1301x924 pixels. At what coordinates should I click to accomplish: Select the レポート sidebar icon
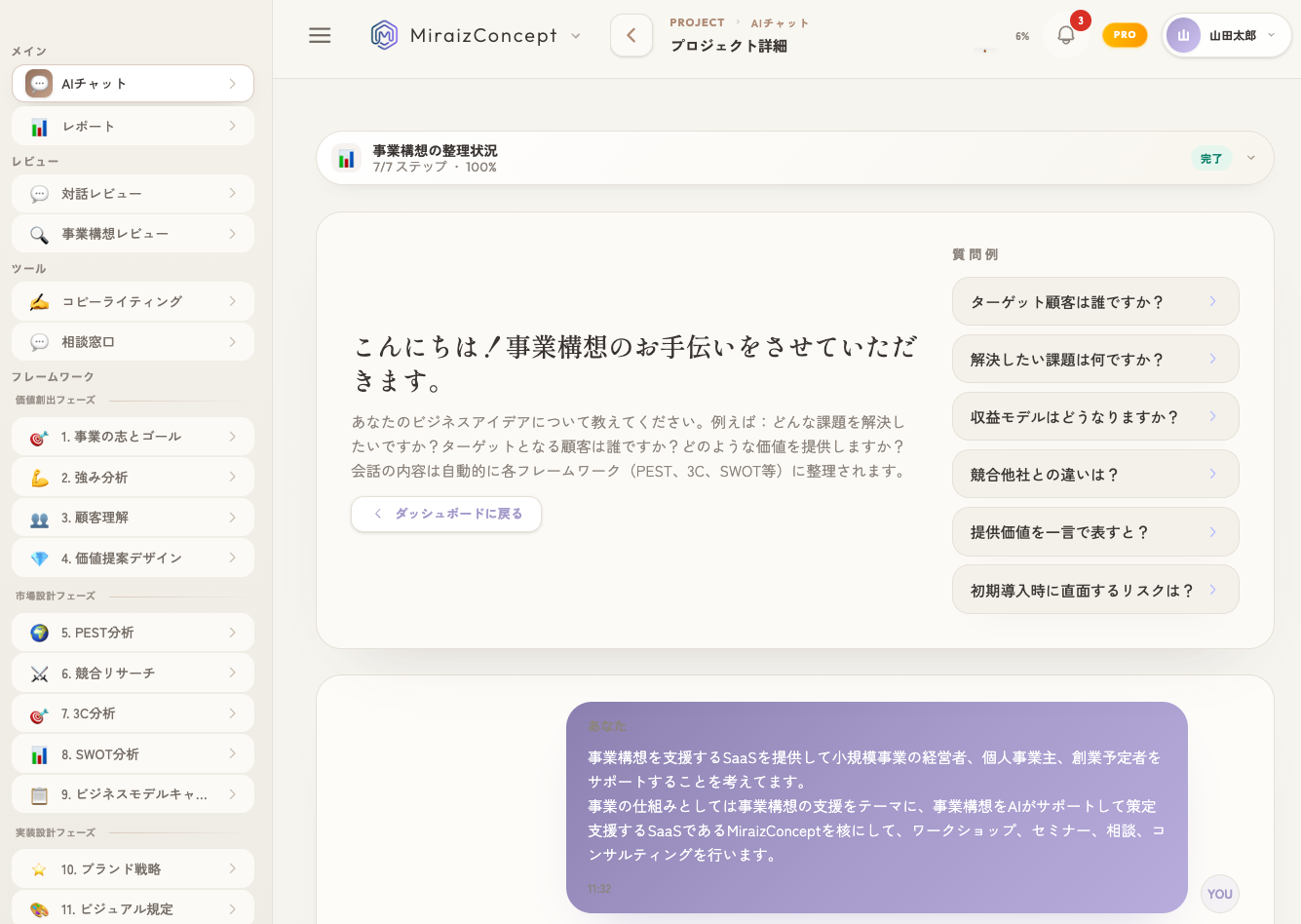point(37,126)
